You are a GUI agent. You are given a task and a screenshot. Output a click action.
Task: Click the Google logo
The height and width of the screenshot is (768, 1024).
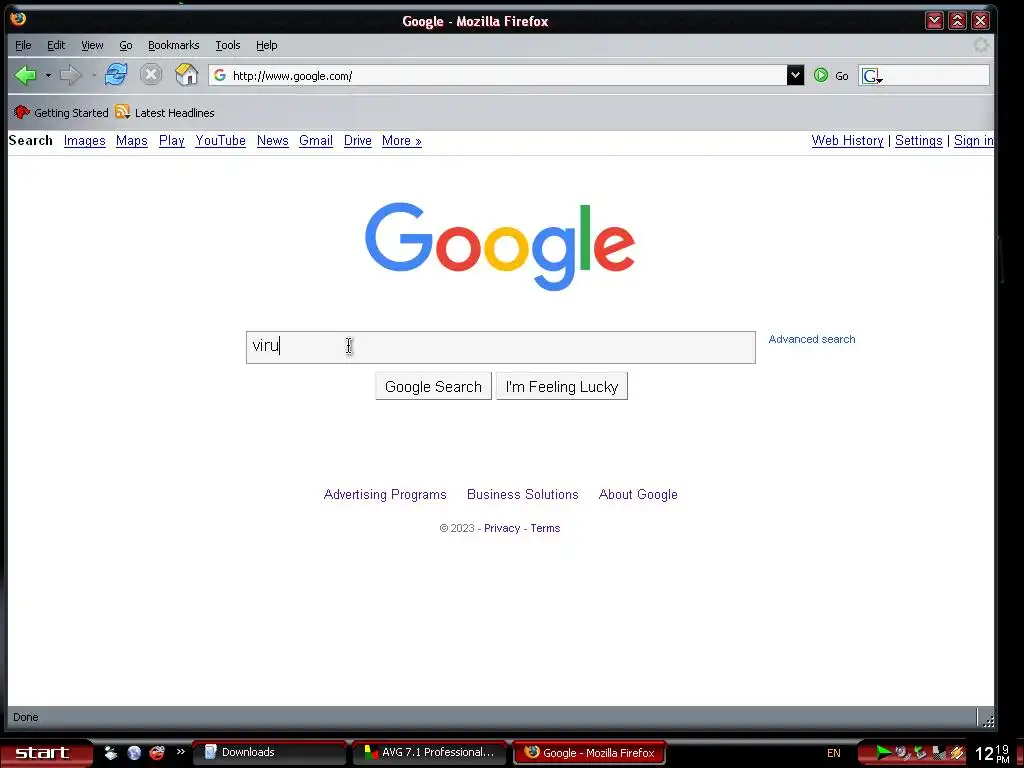500,246
